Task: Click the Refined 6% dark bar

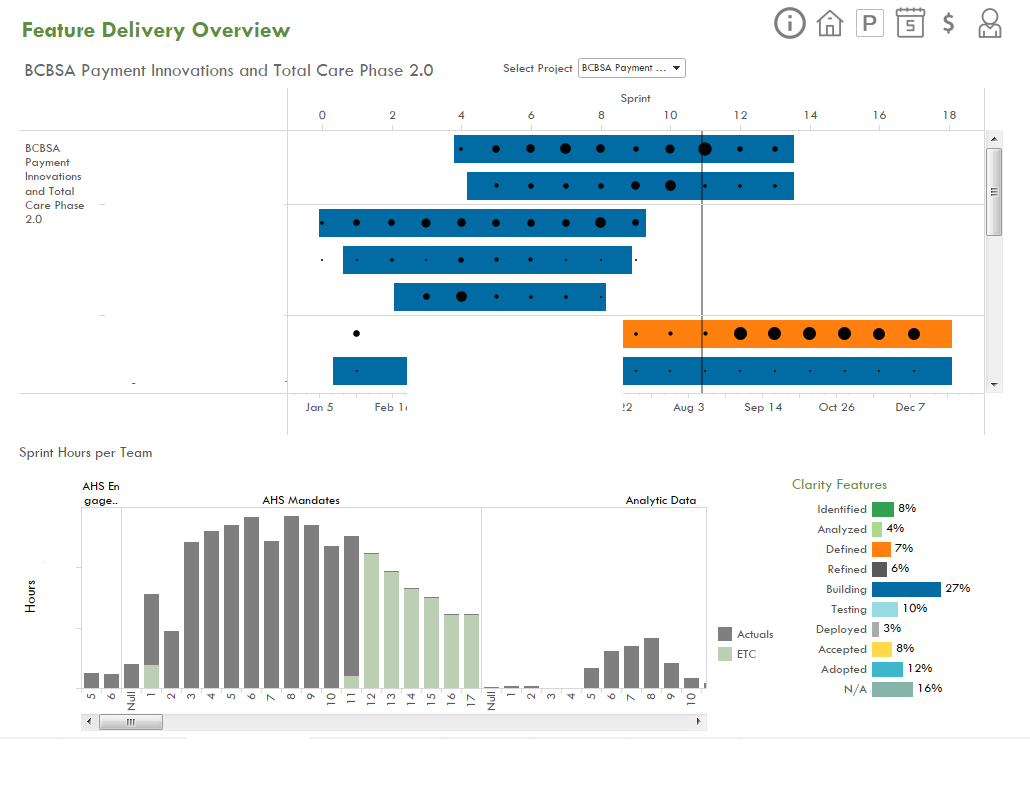Action: click(x=880, y=569)
